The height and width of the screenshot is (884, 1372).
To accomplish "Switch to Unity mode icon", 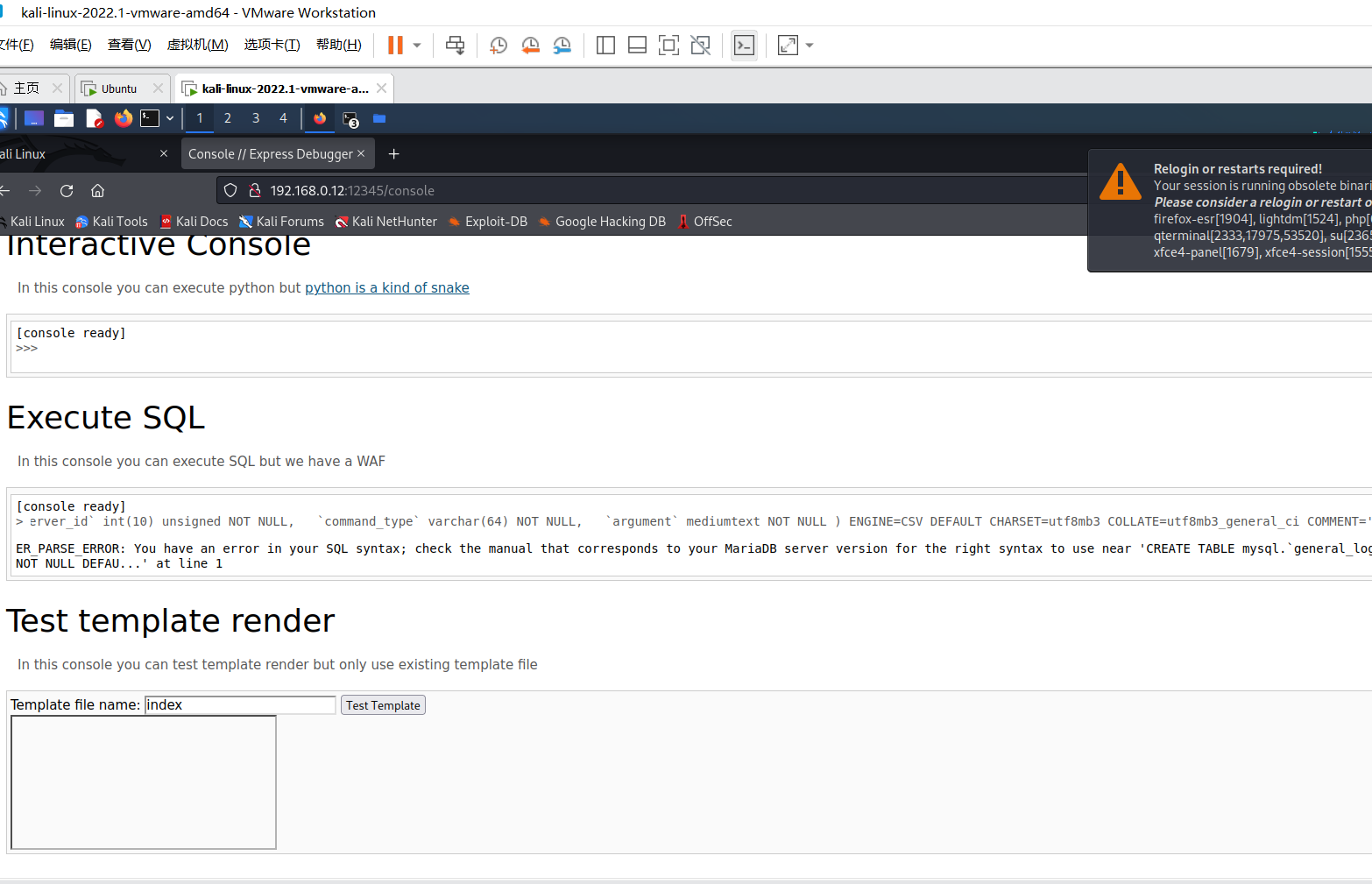I will (700, 46).
